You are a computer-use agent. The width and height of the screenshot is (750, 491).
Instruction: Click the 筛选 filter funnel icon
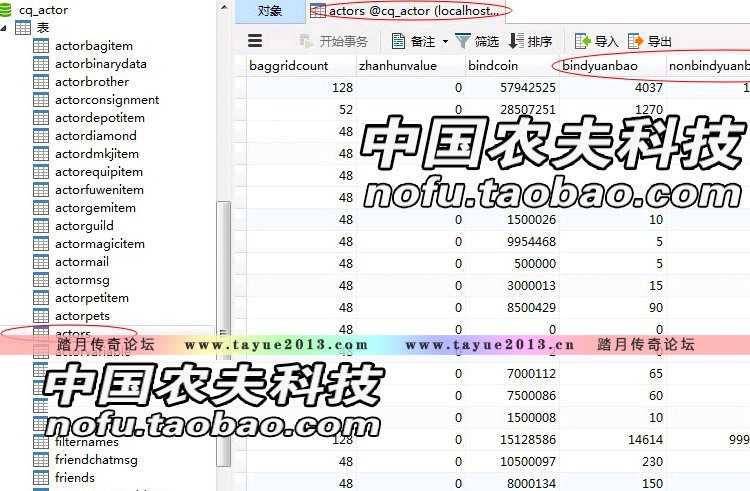(463, 41)
